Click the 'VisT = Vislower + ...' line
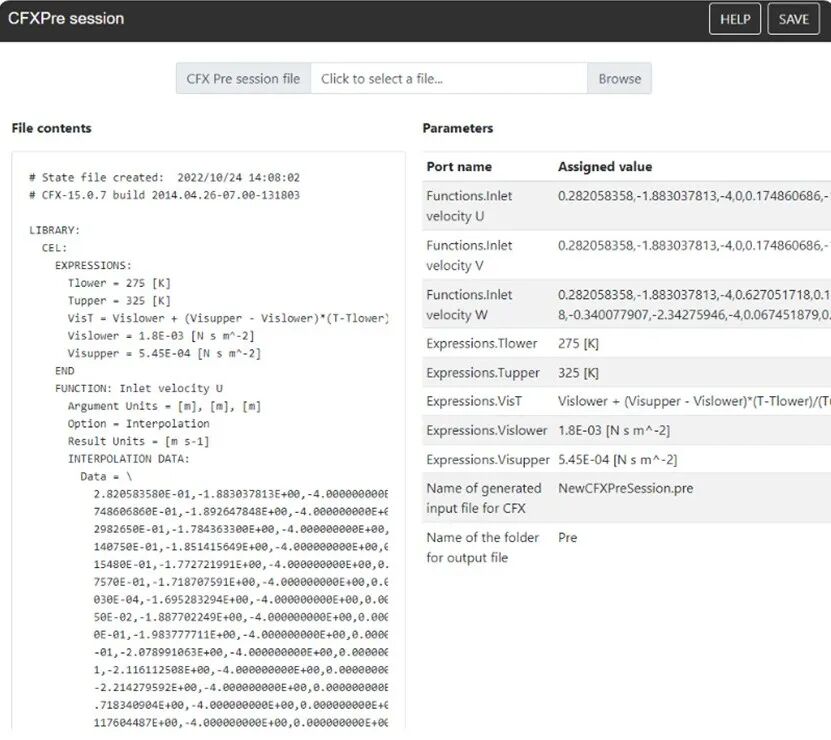 228,318
